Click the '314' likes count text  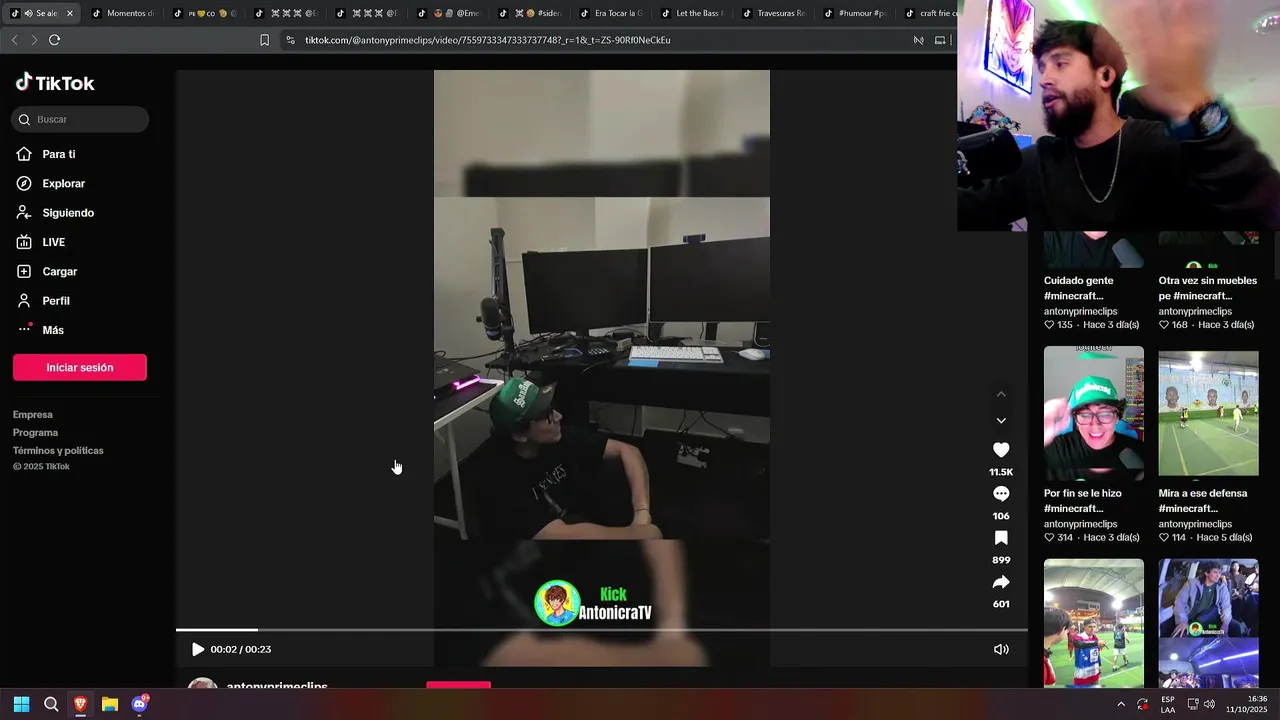[1065, 537]
